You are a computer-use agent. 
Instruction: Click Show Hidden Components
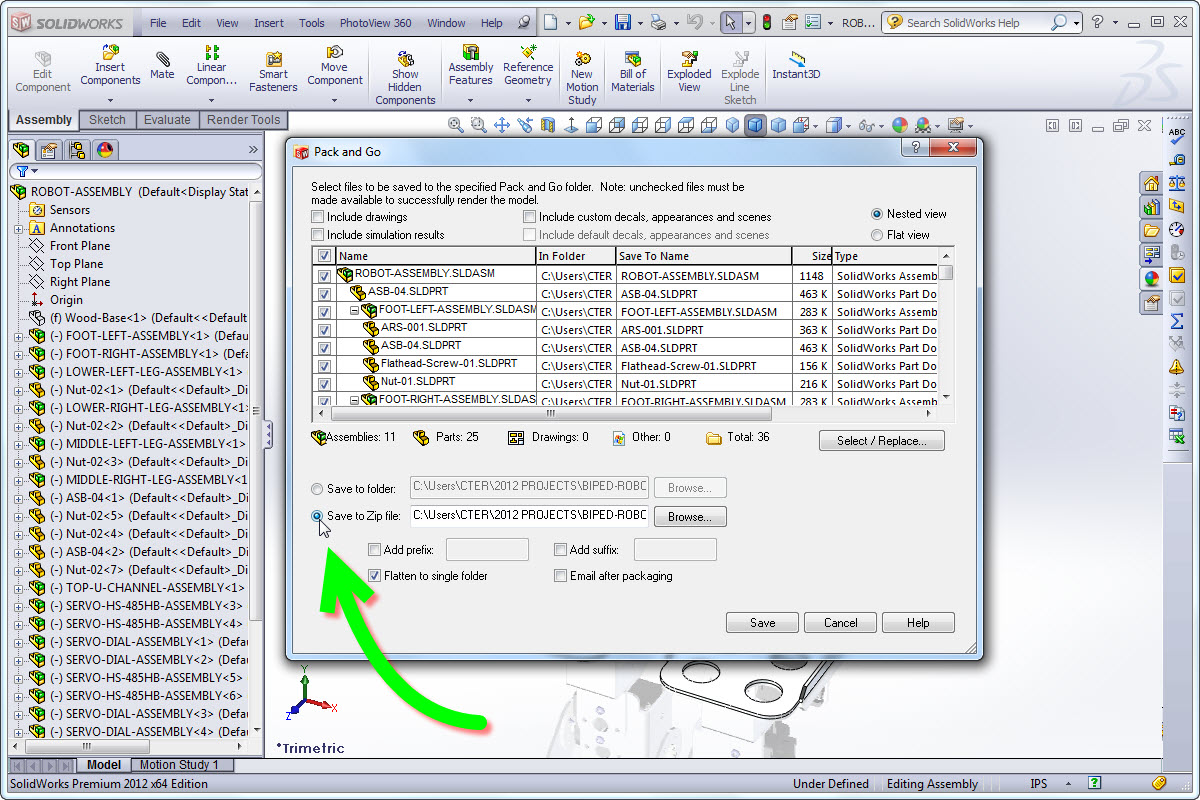405,78
